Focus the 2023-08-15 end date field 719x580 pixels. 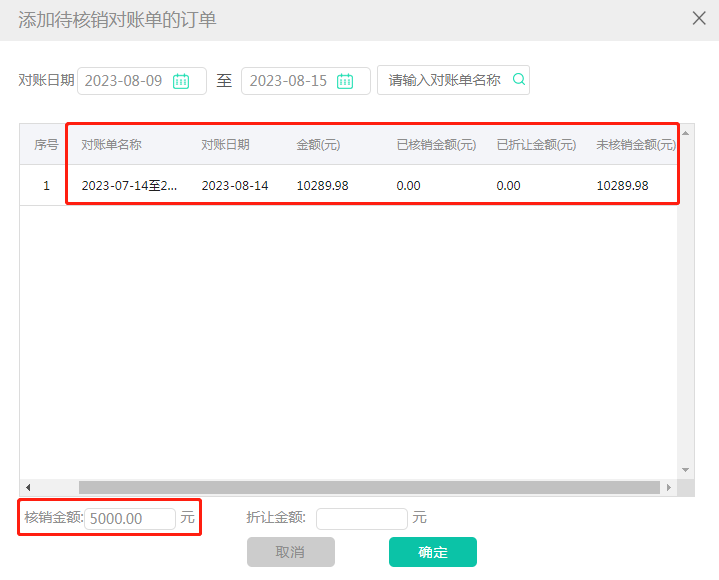pyautogui.click(x=288, y=81)
